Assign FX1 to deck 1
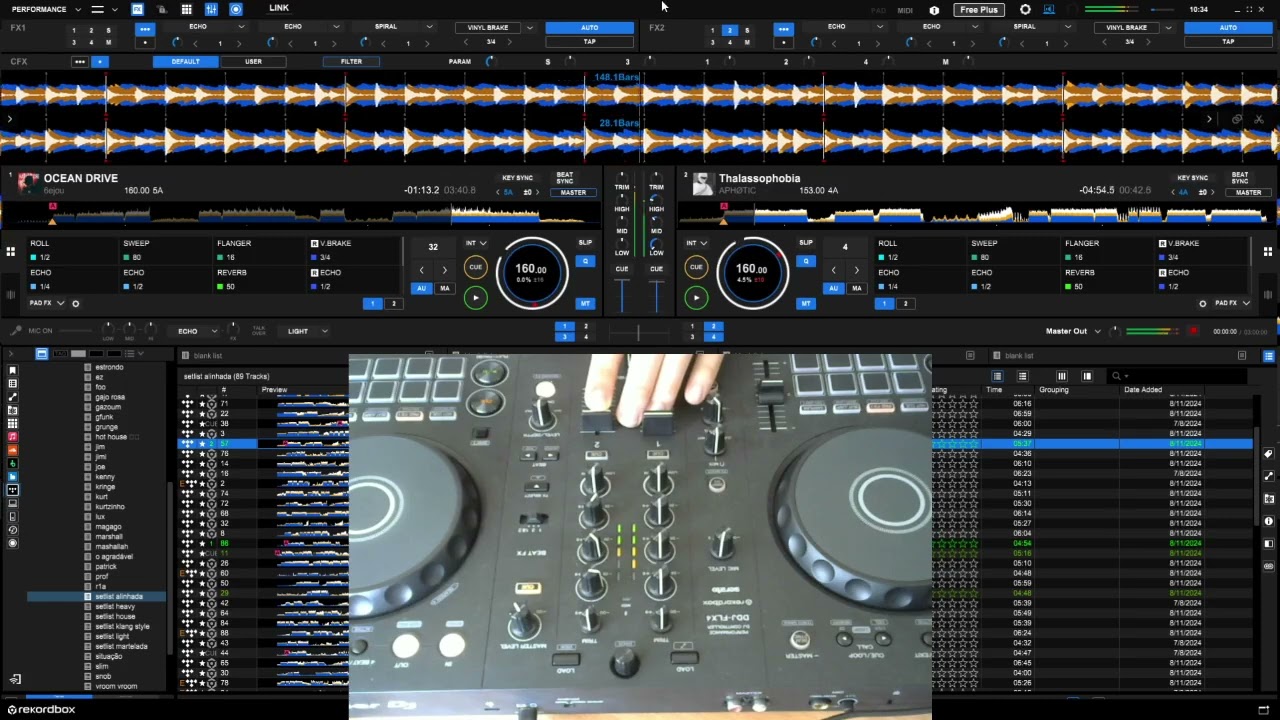1280x720 pixels. [x=74, y=31]
